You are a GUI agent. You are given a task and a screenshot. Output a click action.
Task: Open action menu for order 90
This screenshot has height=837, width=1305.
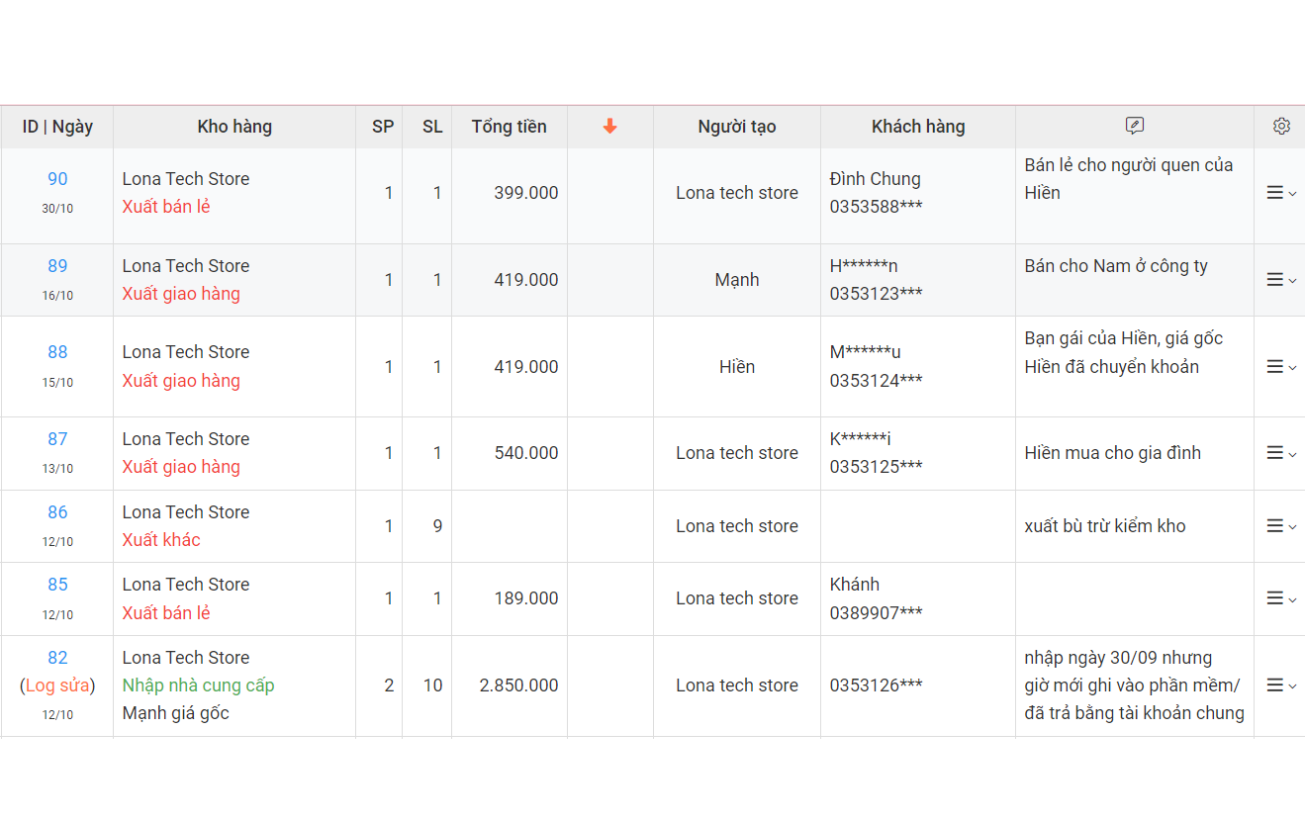[1280, 193]
